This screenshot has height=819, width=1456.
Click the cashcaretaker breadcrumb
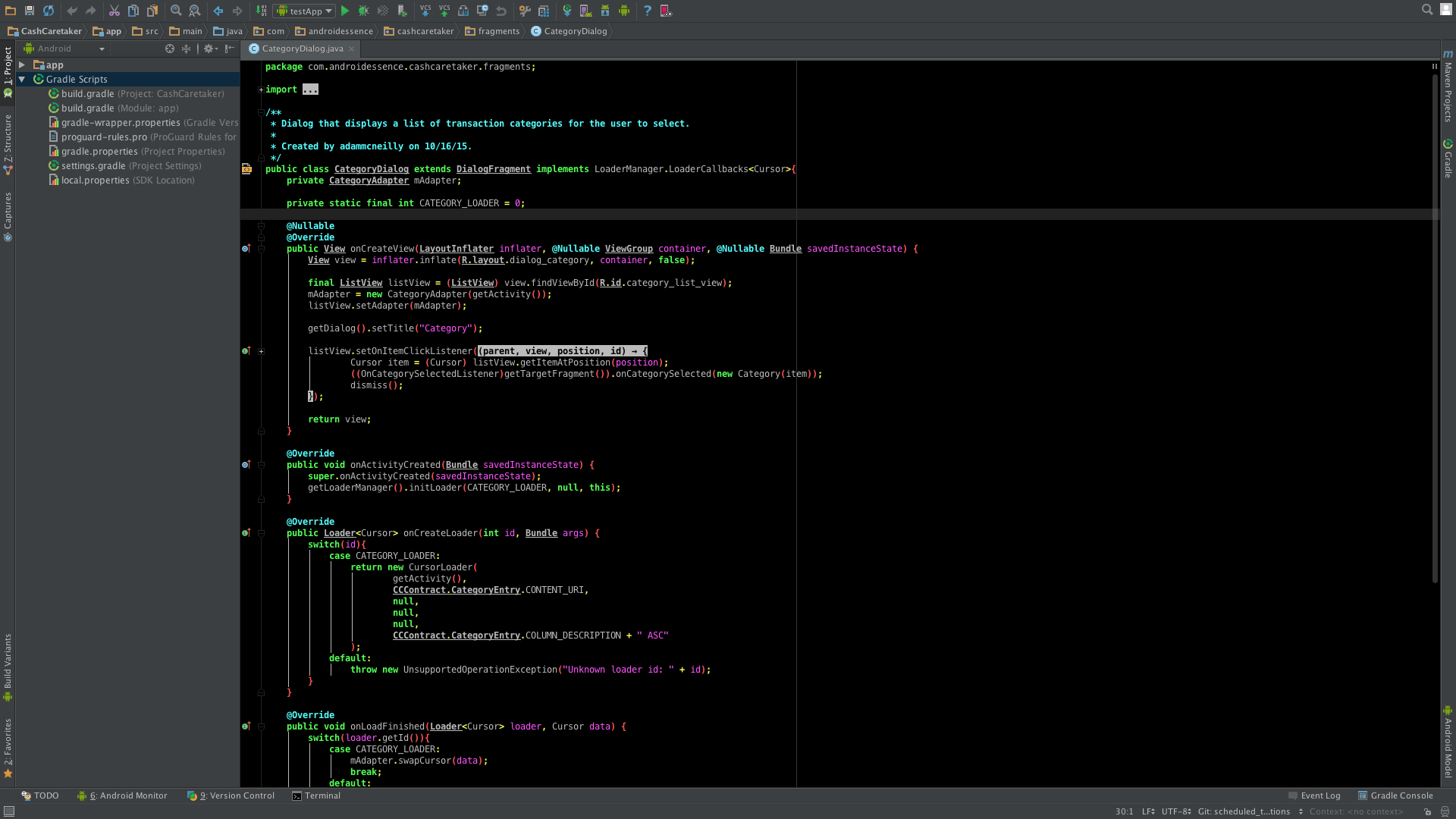click(x=419, y=31)
